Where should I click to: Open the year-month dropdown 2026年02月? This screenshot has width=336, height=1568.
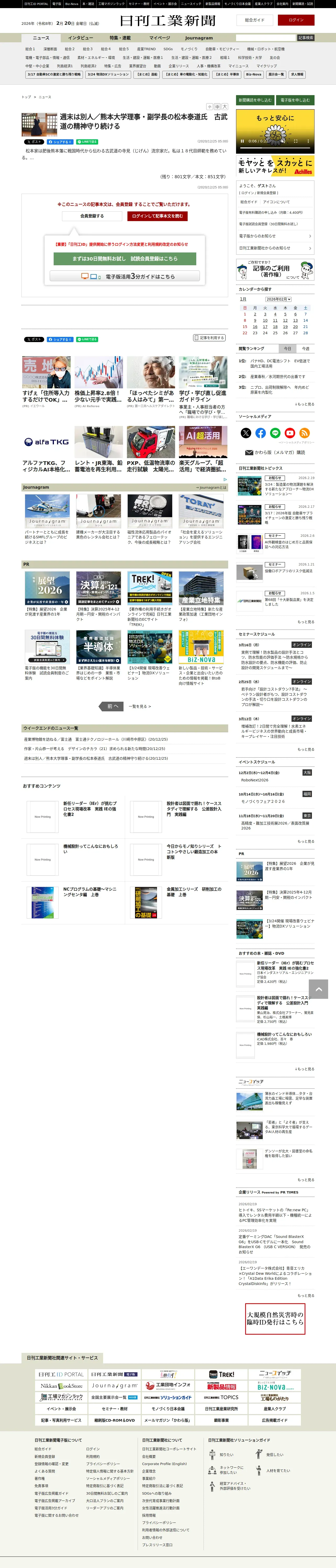[279, 299]
